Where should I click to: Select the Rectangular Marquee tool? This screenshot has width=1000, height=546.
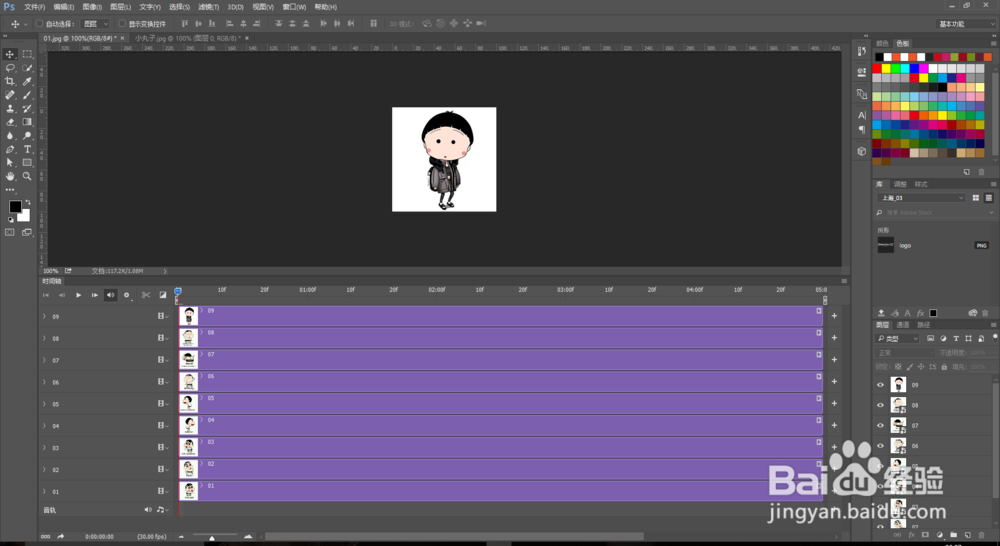coord(27,54)
